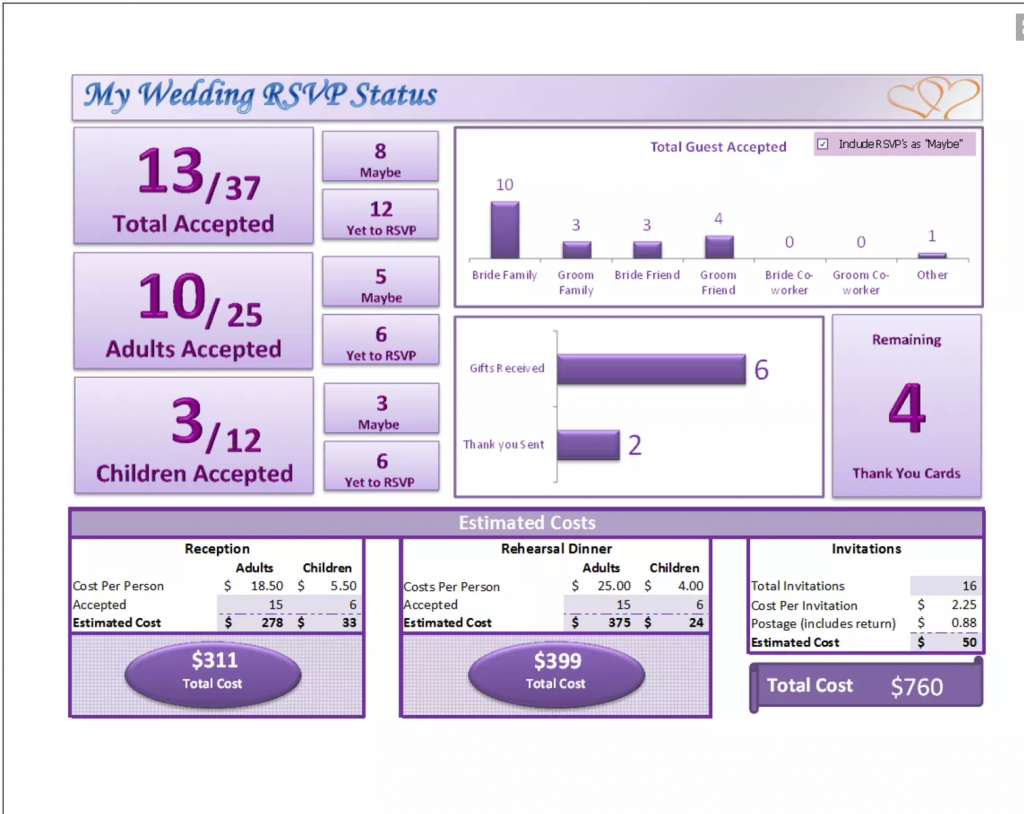Click the My Wedding RSVP Status title

(258, 96)
